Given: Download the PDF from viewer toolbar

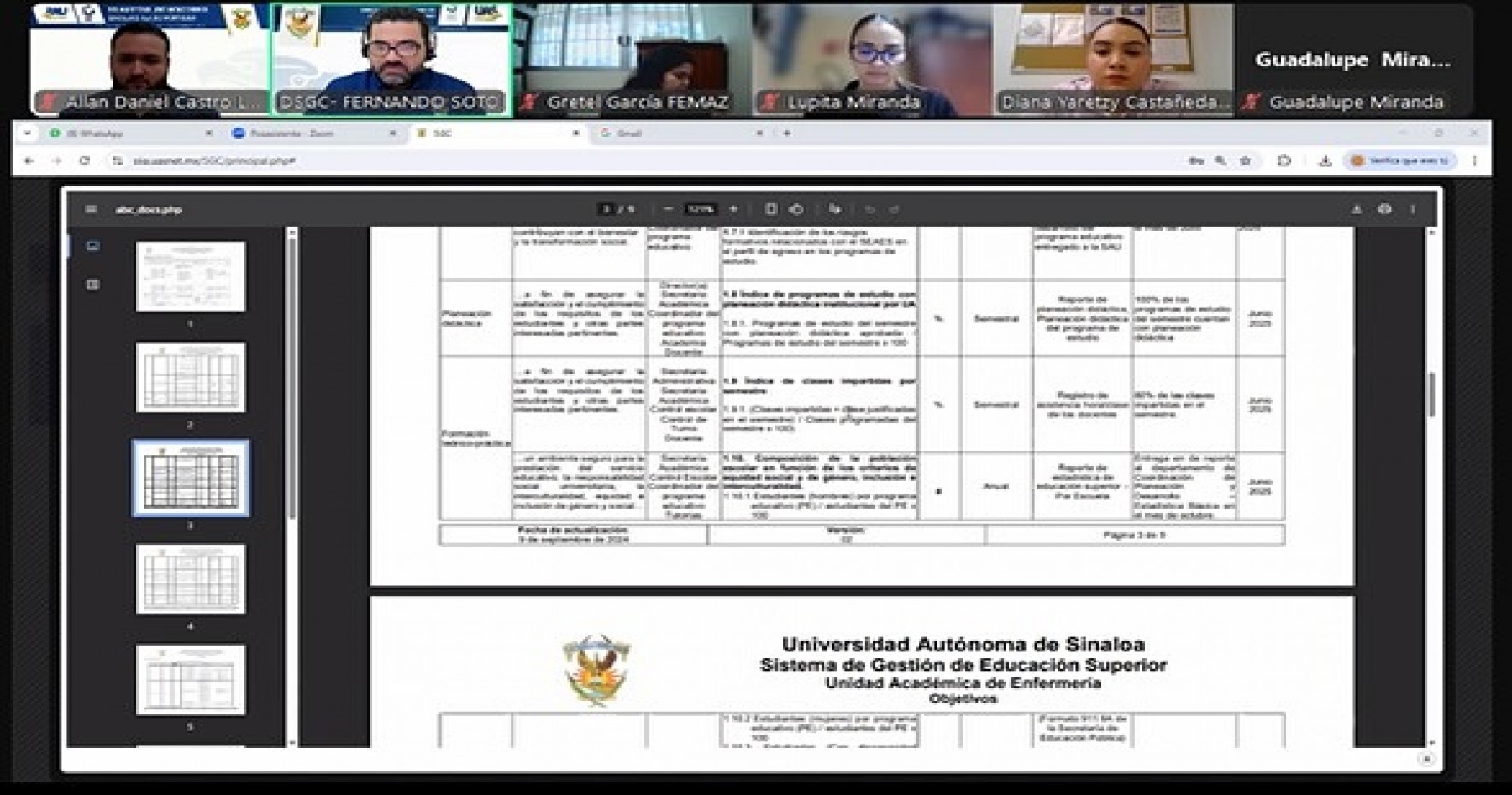Looking at the screenshot, I should pyautogui.click(x=1356, y=209).
